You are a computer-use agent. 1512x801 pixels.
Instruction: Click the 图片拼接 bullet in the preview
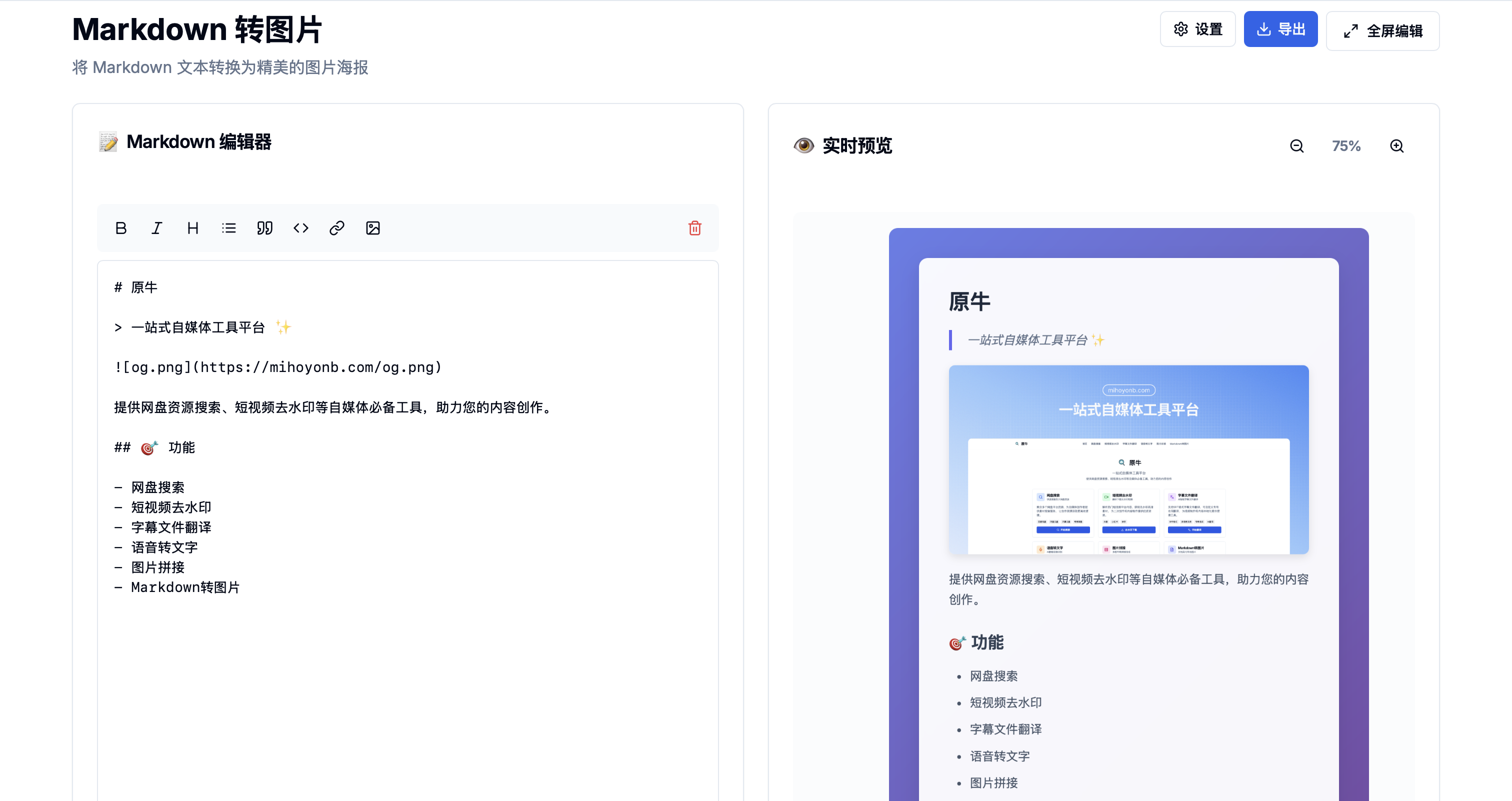[993, 783]
